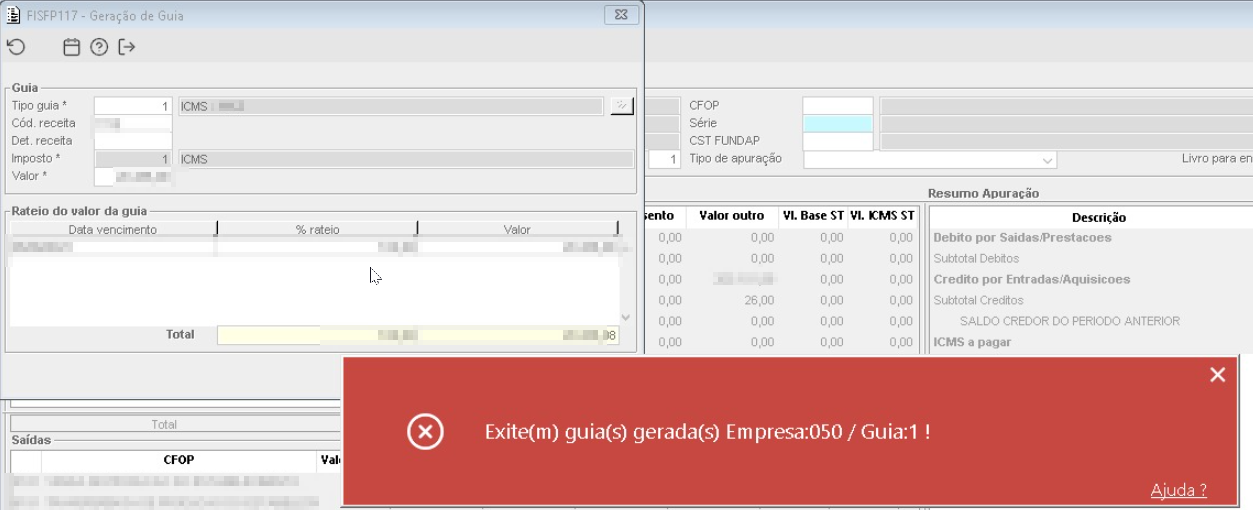The width and height of the screenshot is (1253, 510).
Task: Dismiss the red error notification
Action: (x=1217, y=375)
